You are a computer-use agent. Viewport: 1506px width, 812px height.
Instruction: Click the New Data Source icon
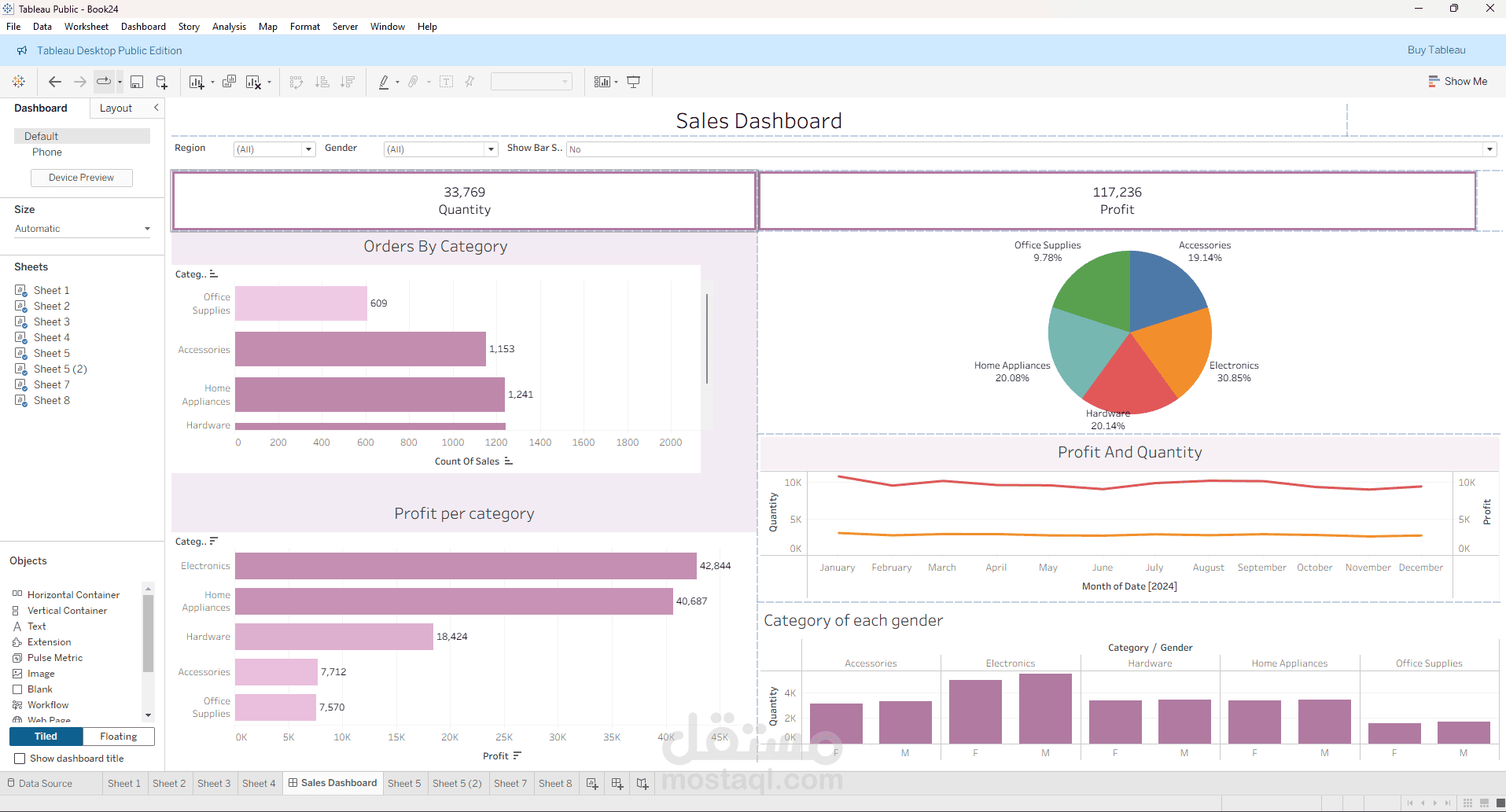(x=162, y=82)
